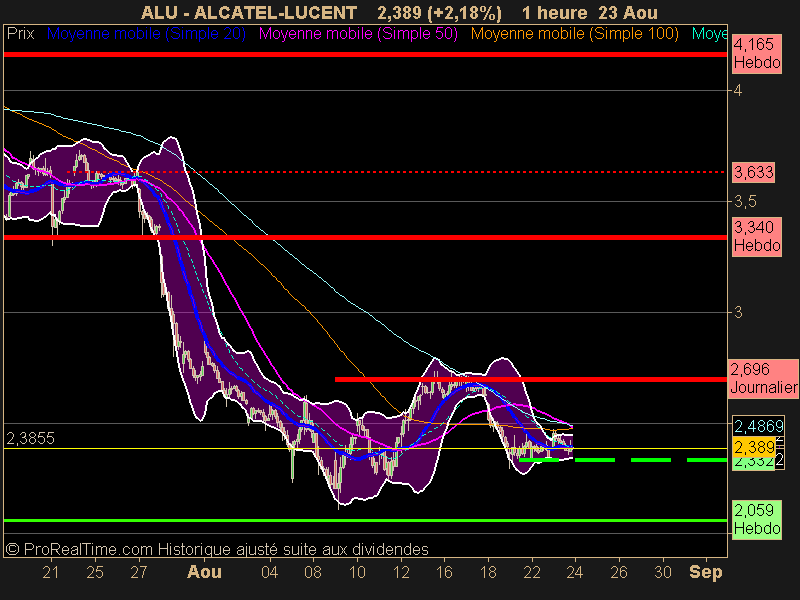
Task: Click the '3' price axis tick
Action: pyautogui.click(x=738, y=312)
